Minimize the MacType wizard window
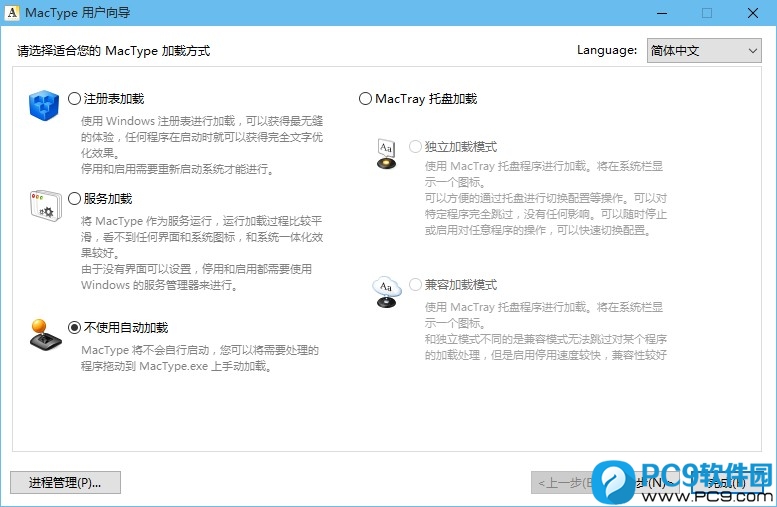 click(x=662, y=13)
